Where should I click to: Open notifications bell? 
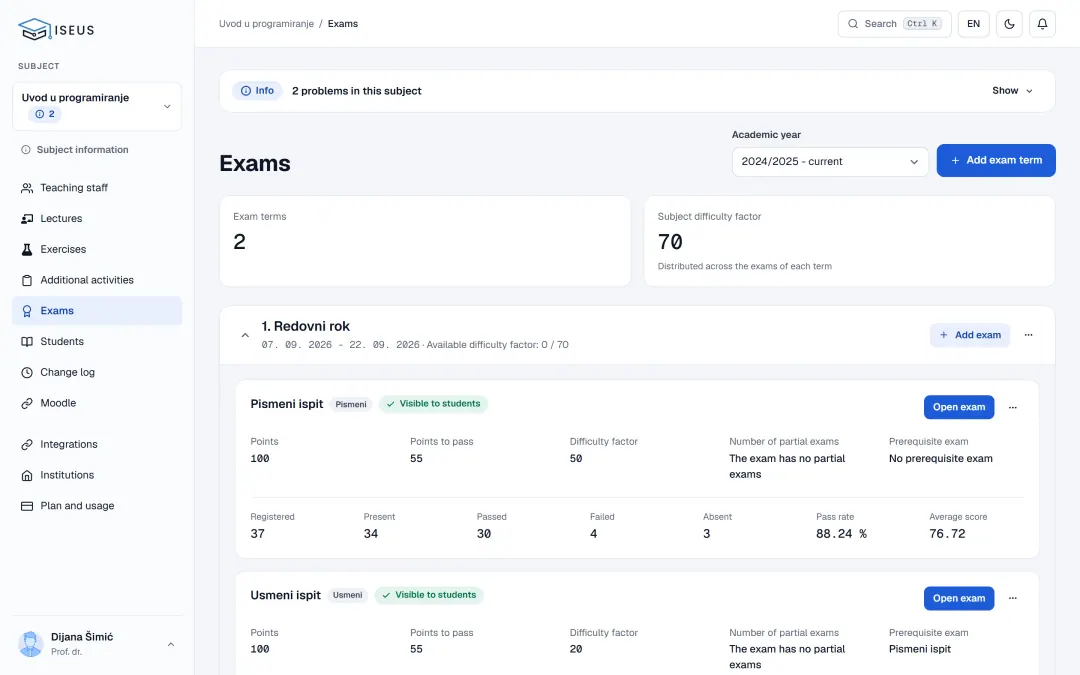click(x=1042, y=24)
